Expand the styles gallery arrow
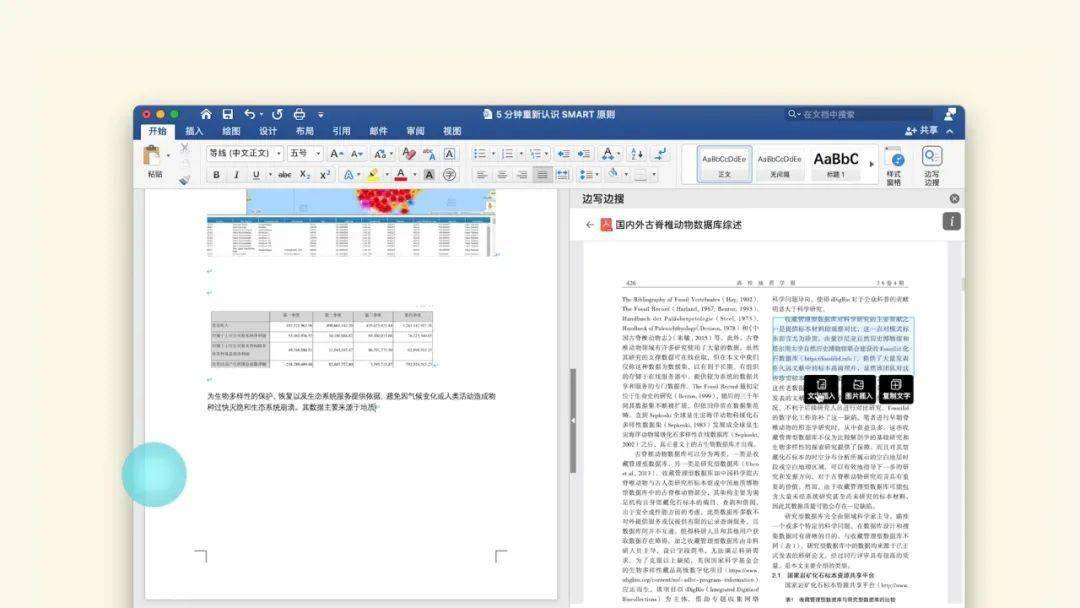Image resolution: width=1080 pixels, height=608 pixels. click(871, 165)
